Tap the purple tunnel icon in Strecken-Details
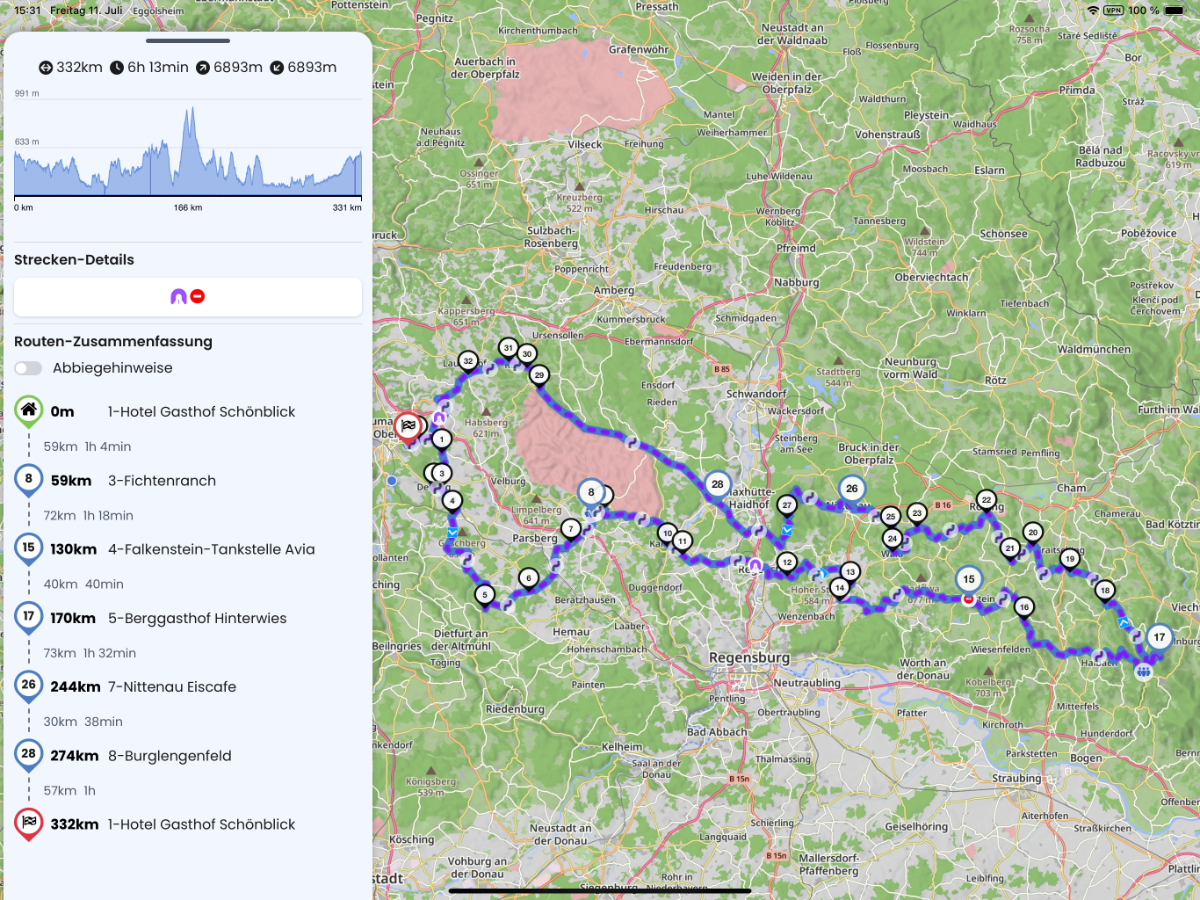Image resolution: width=1200 pixels, height=900 pixels. [178, 296]
